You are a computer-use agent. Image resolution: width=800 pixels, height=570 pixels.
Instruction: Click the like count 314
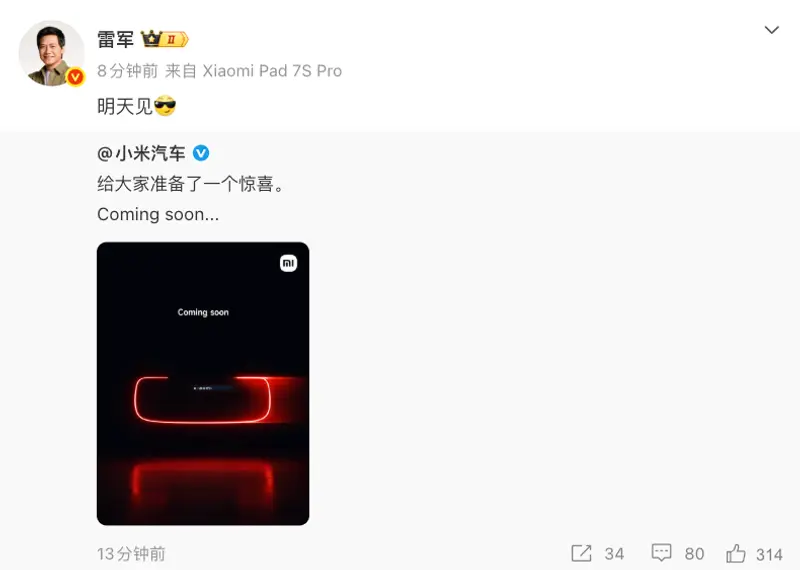(x=769, y=554)
